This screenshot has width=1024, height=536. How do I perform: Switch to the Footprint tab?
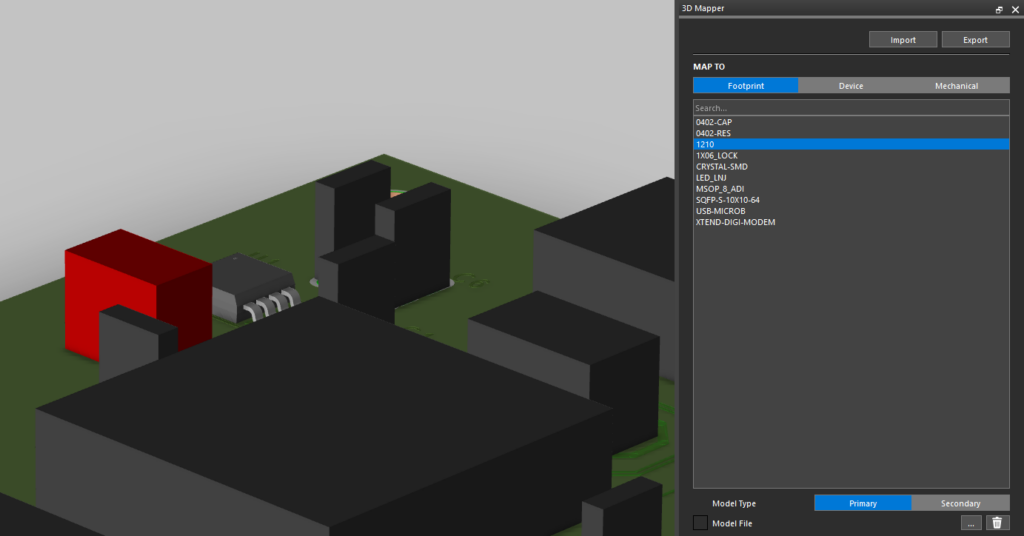pos(745,86)
